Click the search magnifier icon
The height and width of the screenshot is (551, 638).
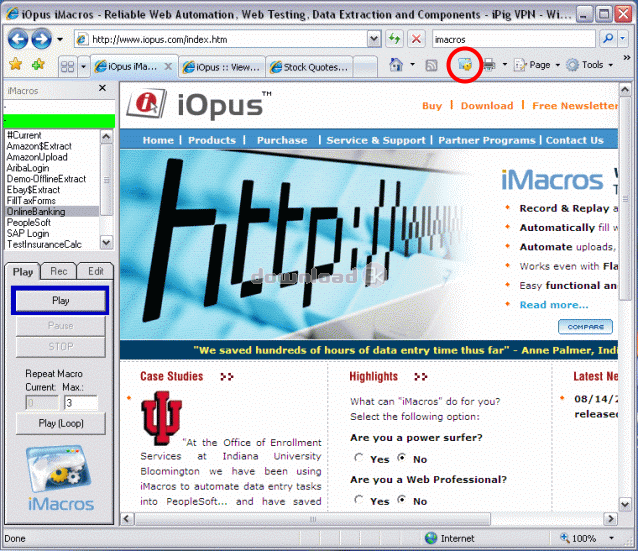pyautogui.click(x=609, y=38)
